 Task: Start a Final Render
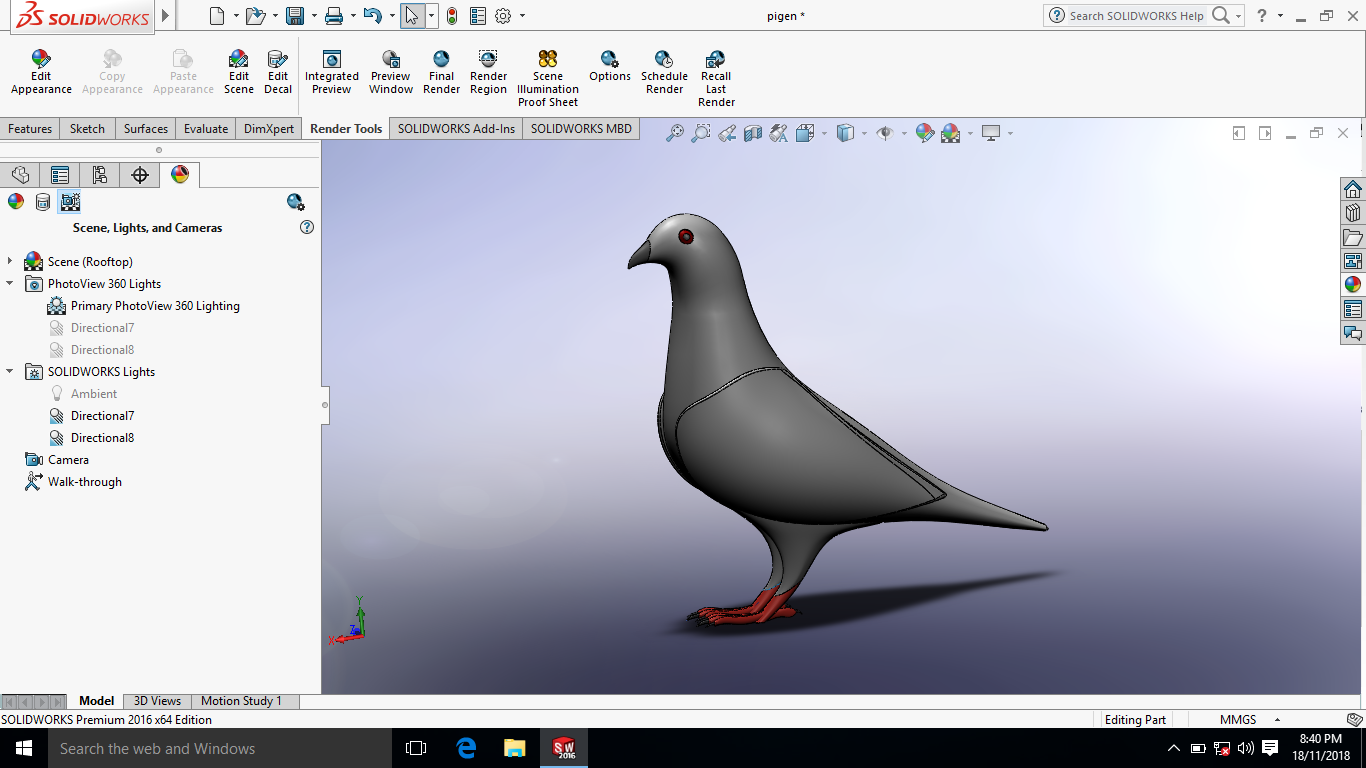pyautogui.click(x=441, y=72)
